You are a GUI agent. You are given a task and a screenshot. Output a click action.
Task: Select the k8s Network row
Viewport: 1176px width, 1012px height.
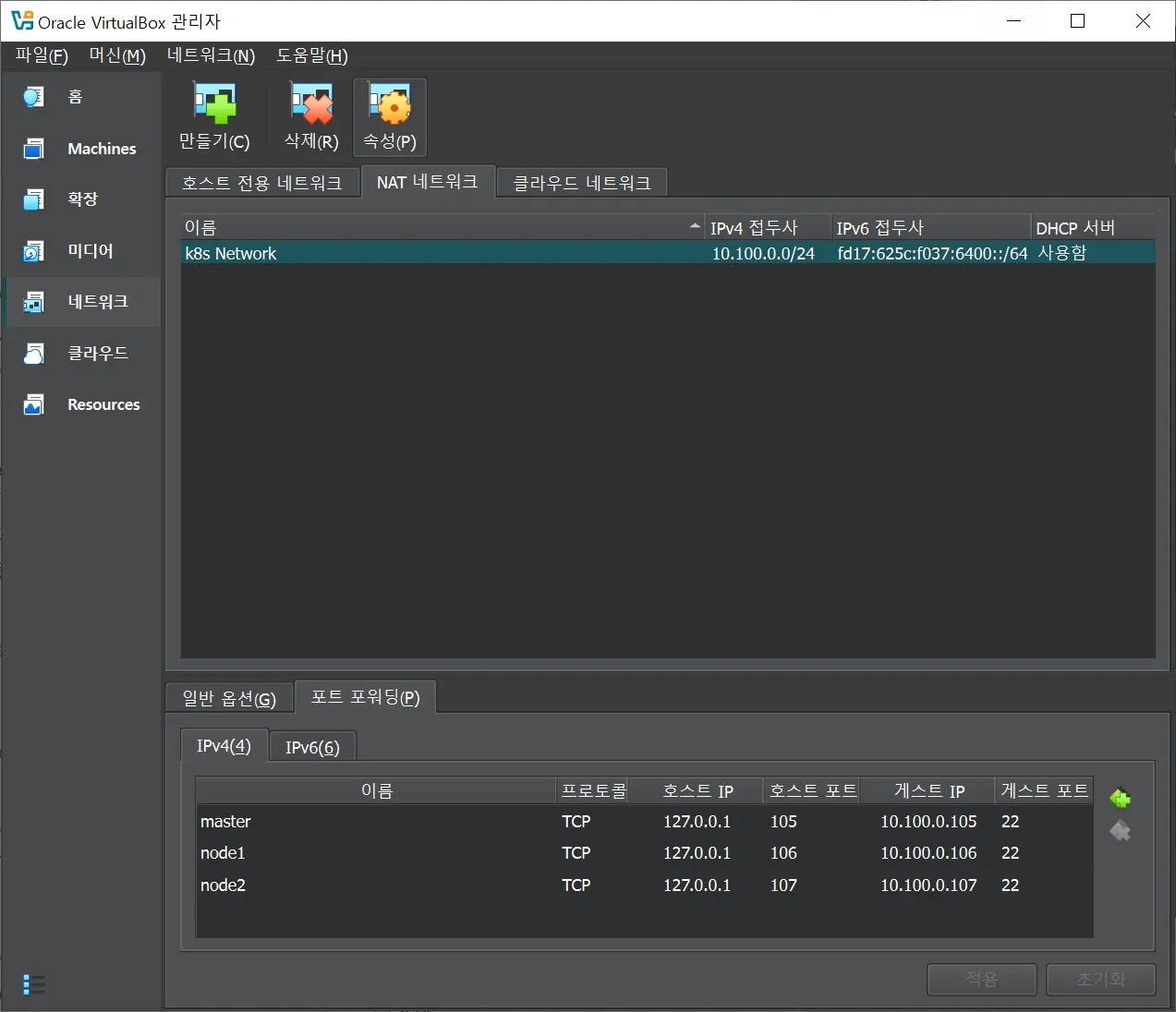tap(668, 253)
